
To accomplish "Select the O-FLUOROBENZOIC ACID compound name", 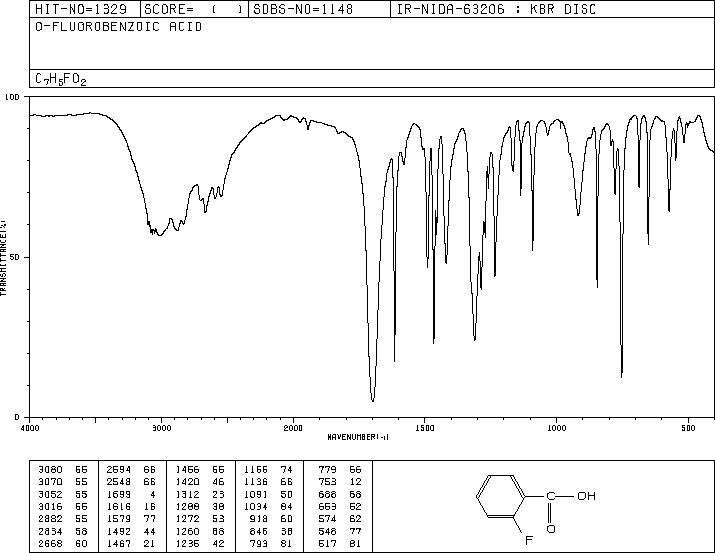I will click(x=119, y=26).
